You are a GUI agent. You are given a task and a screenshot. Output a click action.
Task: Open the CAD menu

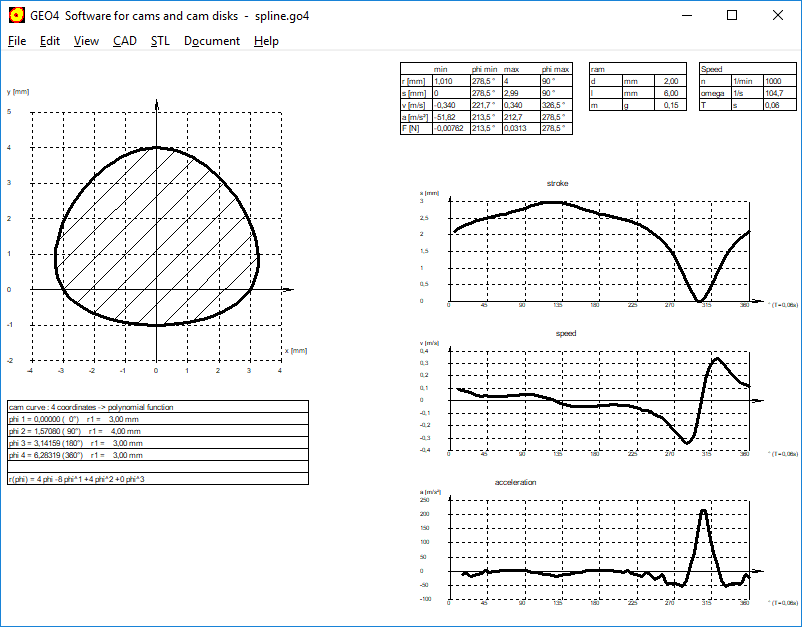click(x=125, y=41)
